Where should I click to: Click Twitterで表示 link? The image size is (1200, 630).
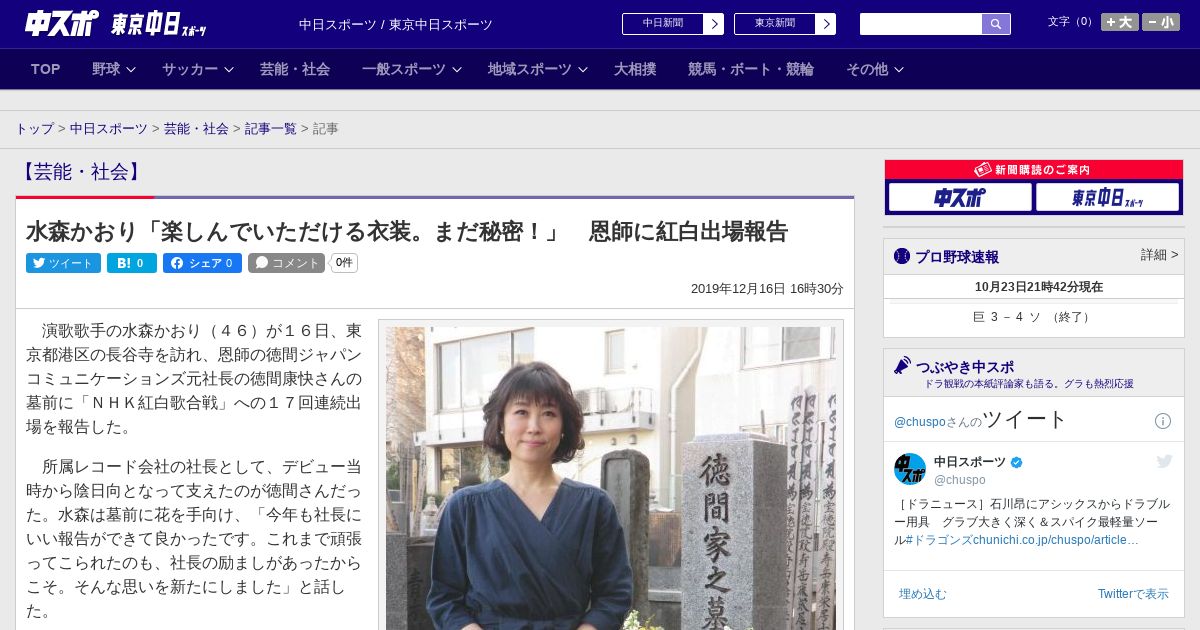(x=1133, y=594)
